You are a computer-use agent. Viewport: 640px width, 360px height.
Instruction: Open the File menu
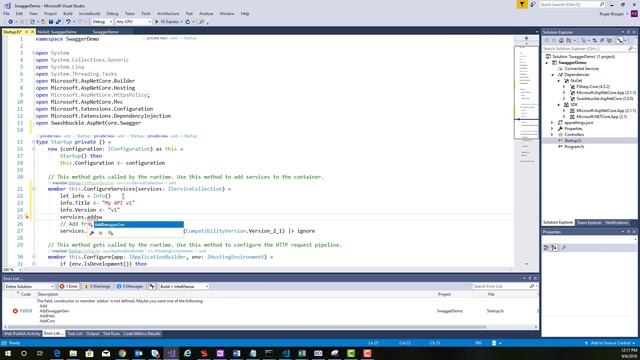(x=7, y=13)
